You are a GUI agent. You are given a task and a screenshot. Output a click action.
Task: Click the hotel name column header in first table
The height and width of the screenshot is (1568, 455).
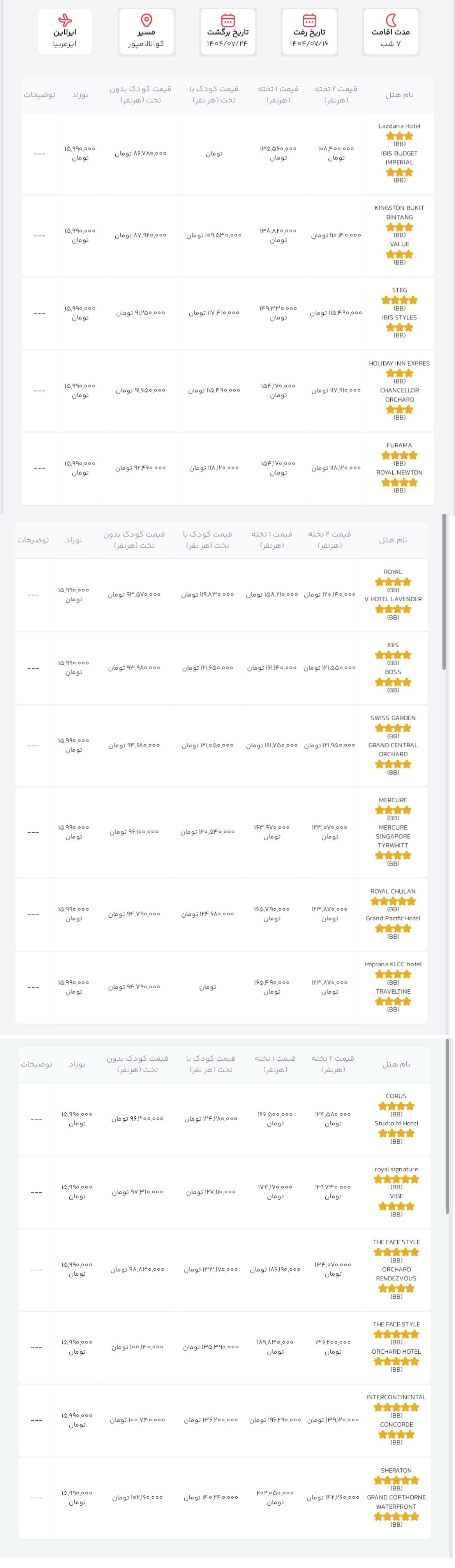pos(399,94)
